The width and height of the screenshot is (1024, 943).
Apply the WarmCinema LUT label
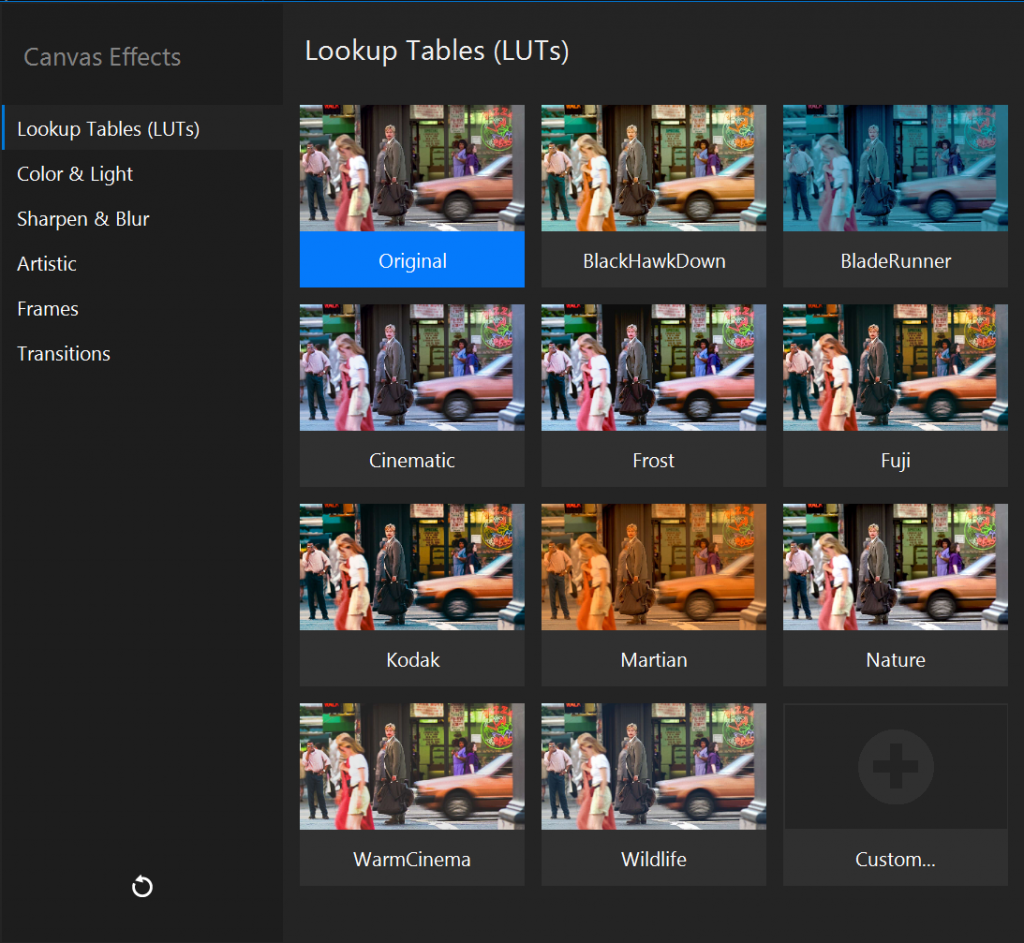click(412, 858)
